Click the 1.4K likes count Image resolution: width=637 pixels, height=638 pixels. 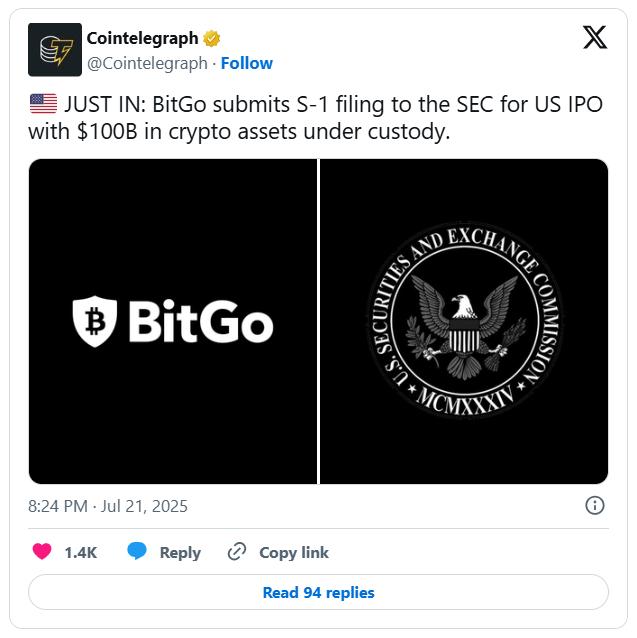[x=81, y=553]
